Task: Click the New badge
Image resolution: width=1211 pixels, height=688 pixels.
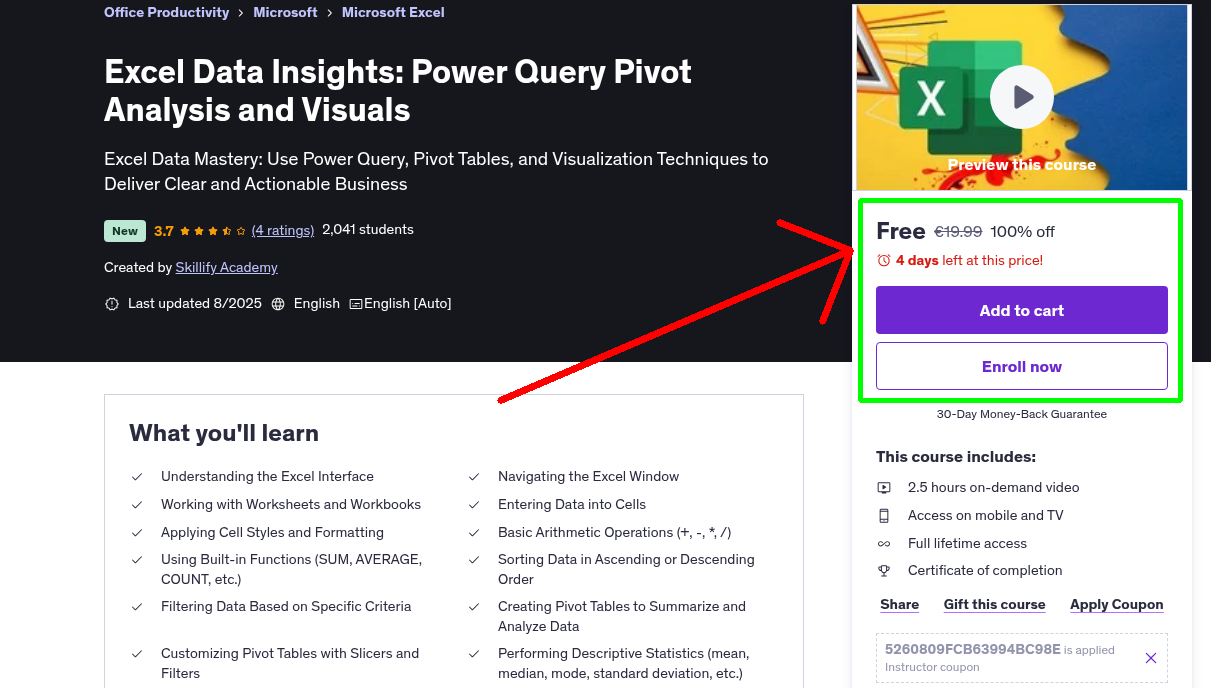Action: click(x=125, y=231)
